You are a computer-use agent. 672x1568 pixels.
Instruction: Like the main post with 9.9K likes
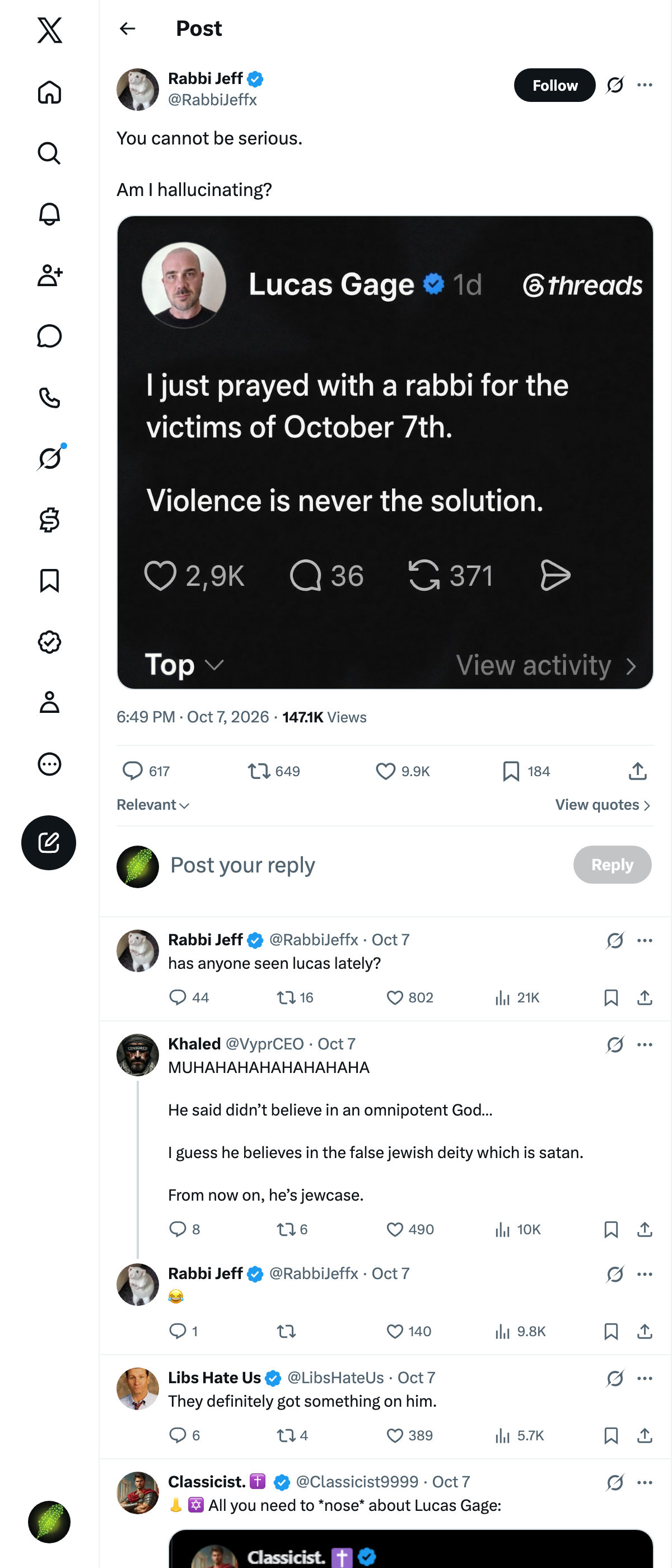coord(402,771)
